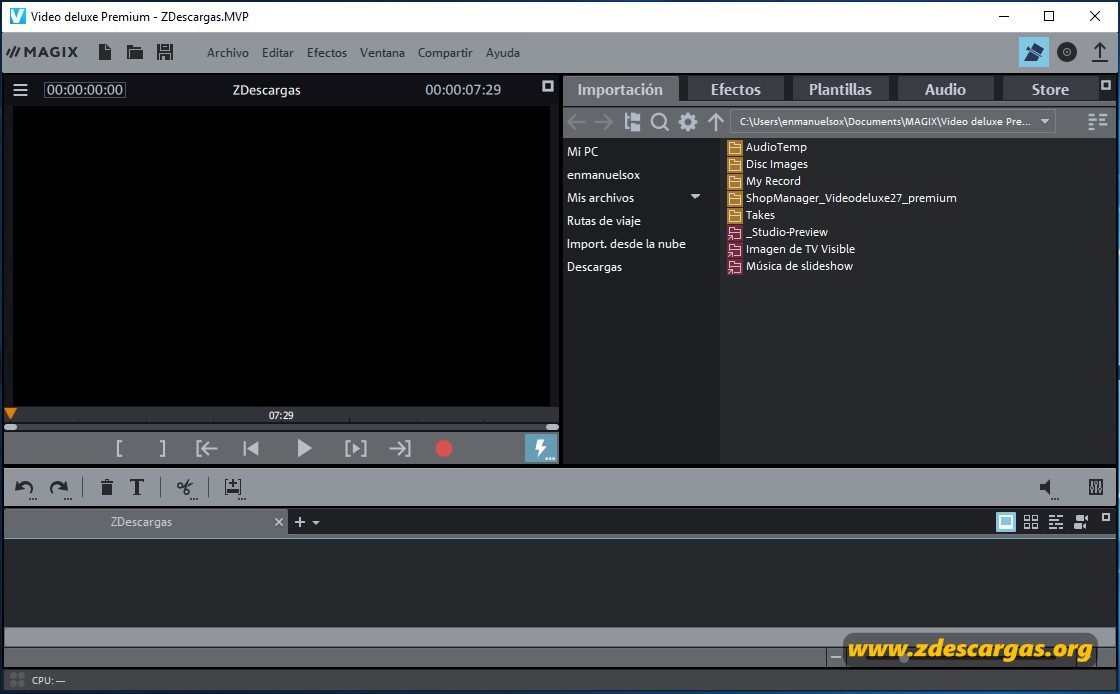Open audio mixer icon
Screen dimensions: 1120x694
pos(1096,488)
